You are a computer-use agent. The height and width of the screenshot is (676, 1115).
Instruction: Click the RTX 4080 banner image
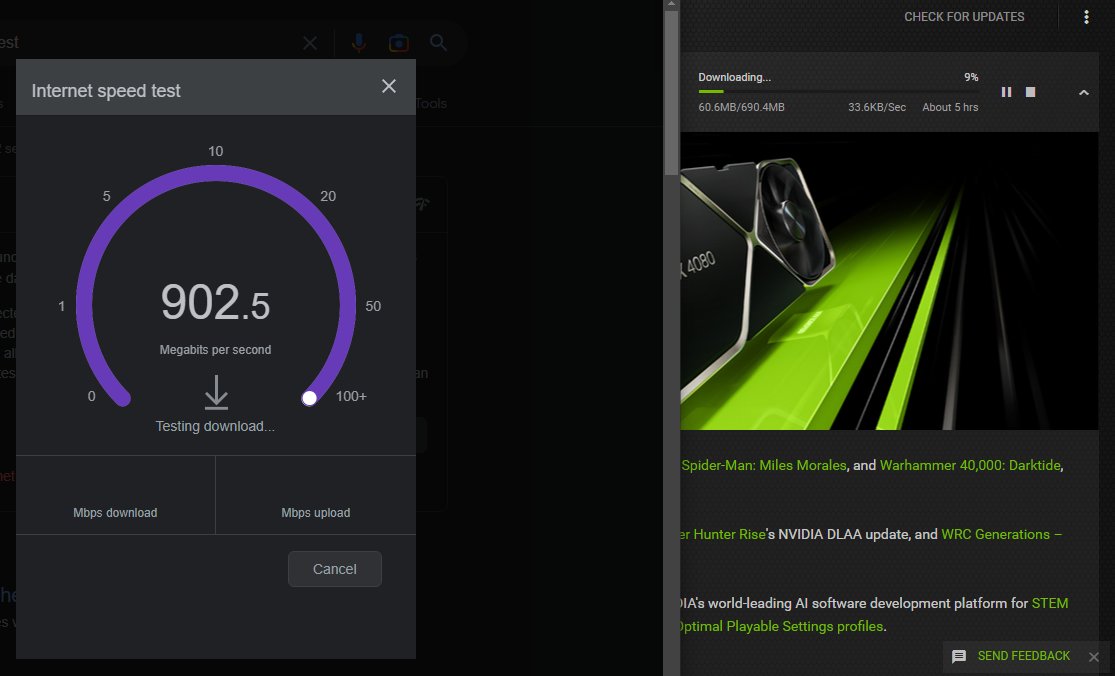890,281
